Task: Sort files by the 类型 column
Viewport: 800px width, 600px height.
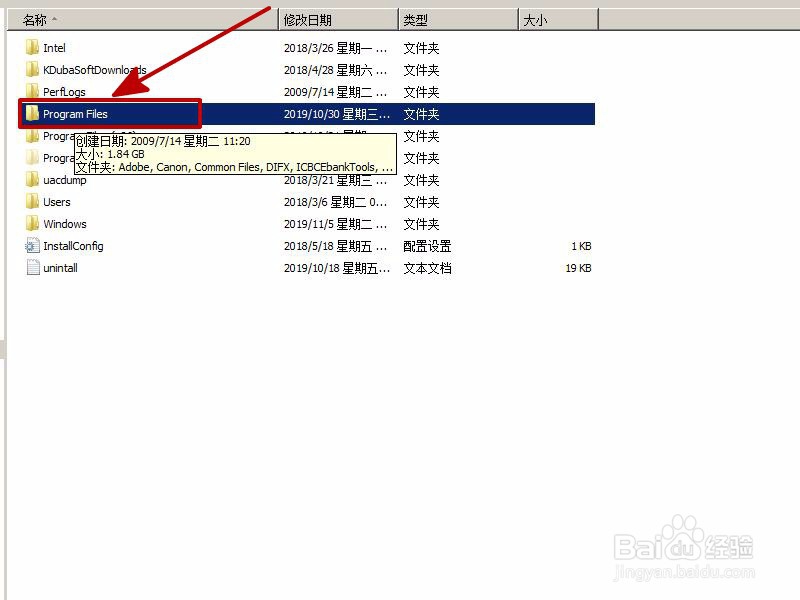Action: [457, 16]
